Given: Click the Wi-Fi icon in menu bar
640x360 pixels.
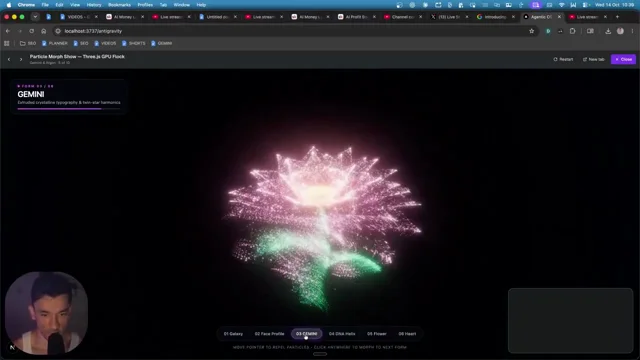Looking at the screenshot, I should click(562, 5).
